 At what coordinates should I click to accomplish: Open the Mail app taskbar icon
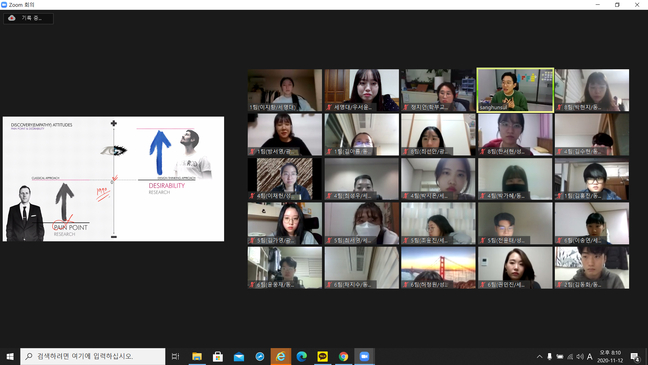239,356
